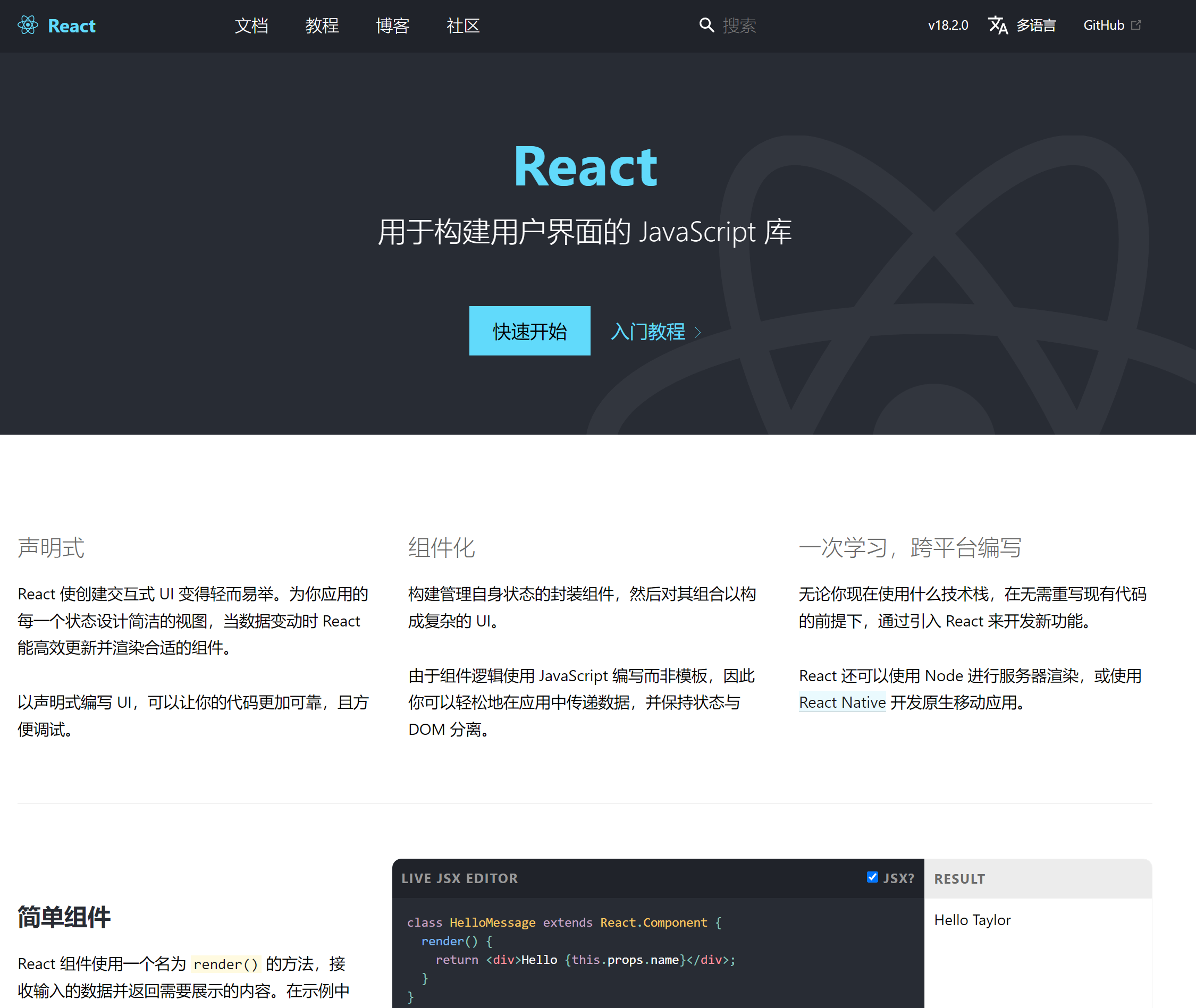This screenshot has width=1196, height=1008.
Task: Click the chevron arrow after 入门教程
Action: pyautogui.click(x=697, y=332)
